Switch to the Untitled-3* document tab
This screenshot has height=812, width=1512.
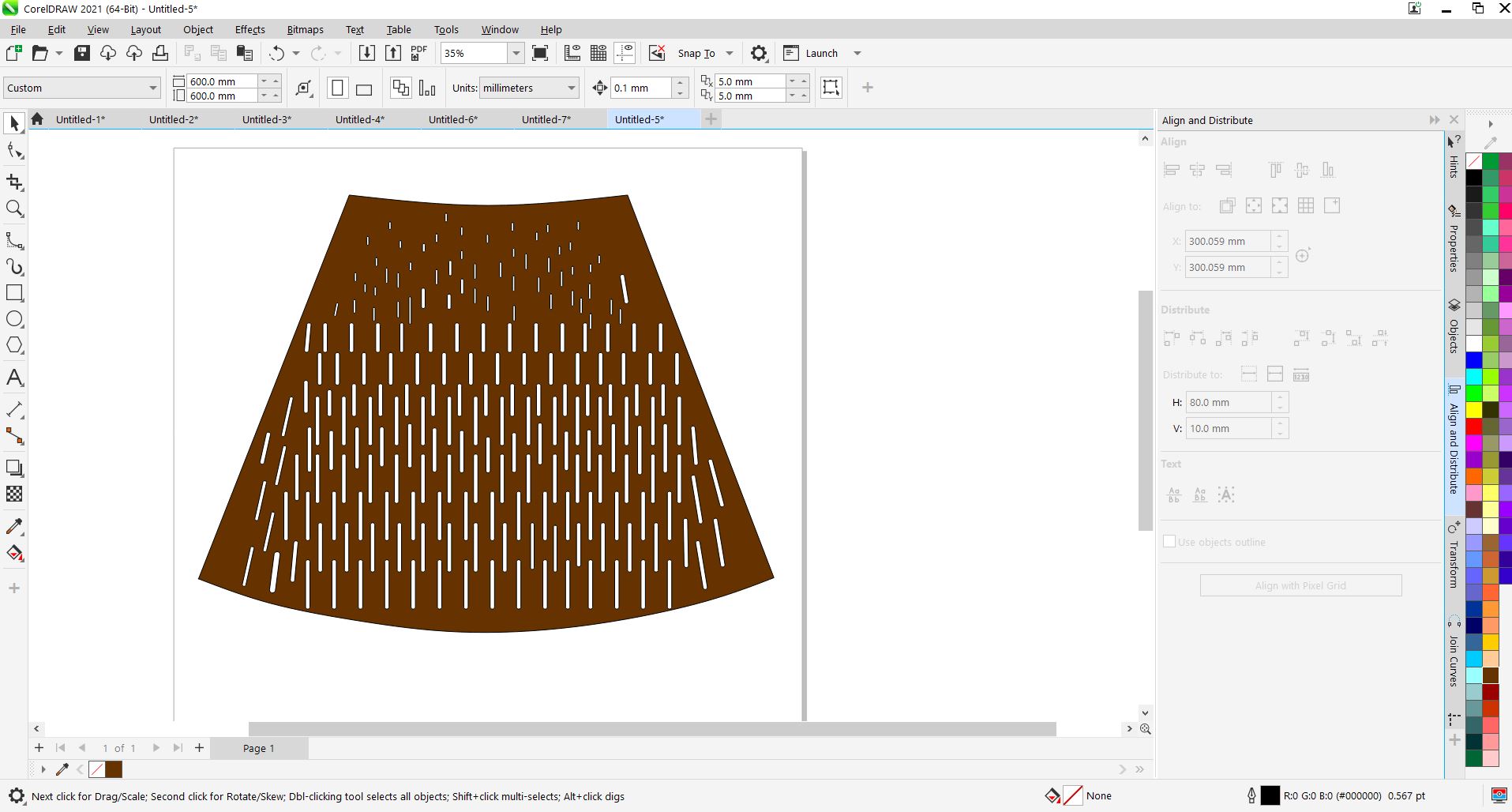[266, 119]
